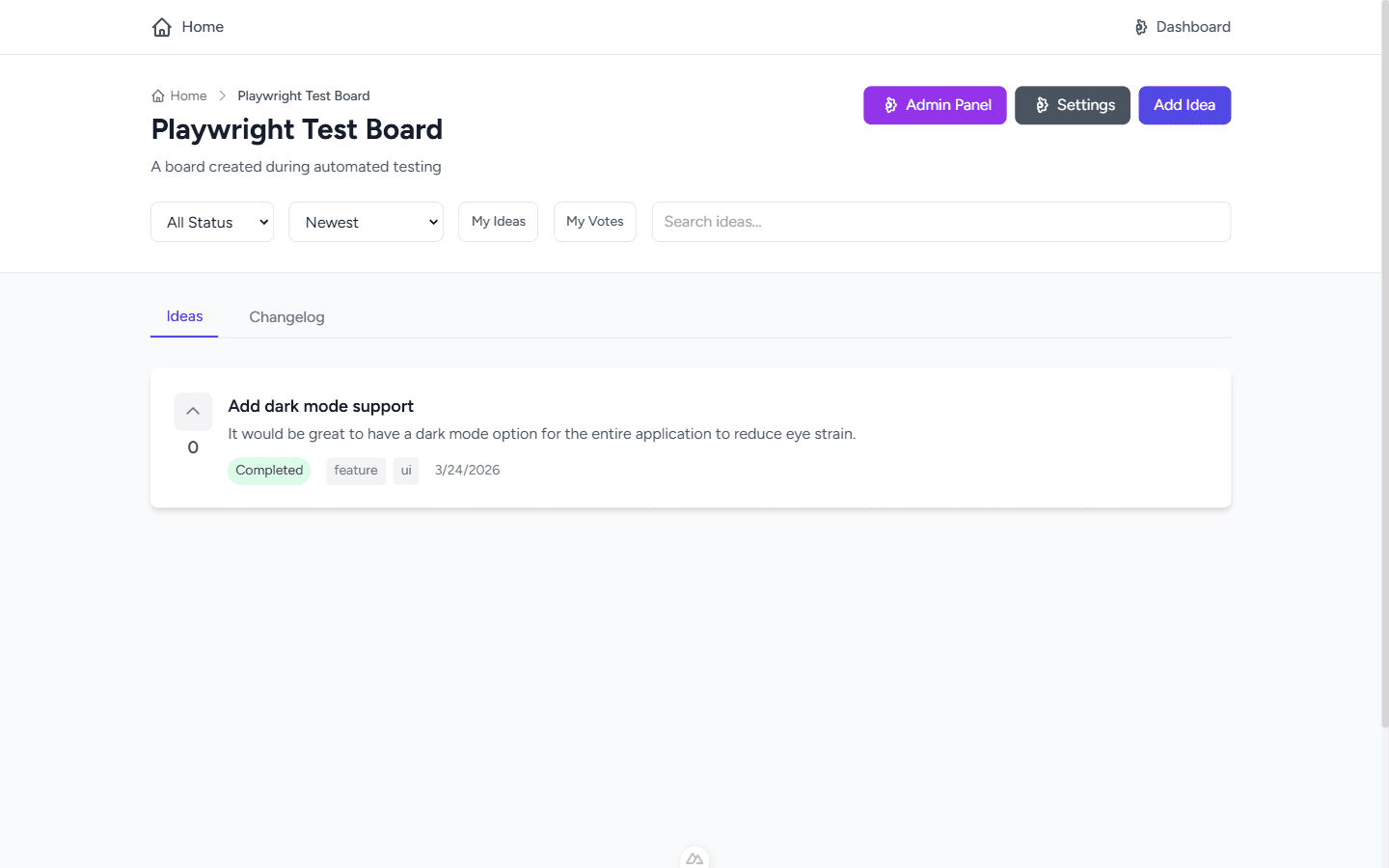1389x868 pixels.
Task: Switch to the Changelog tab
Action: [286, 316]
